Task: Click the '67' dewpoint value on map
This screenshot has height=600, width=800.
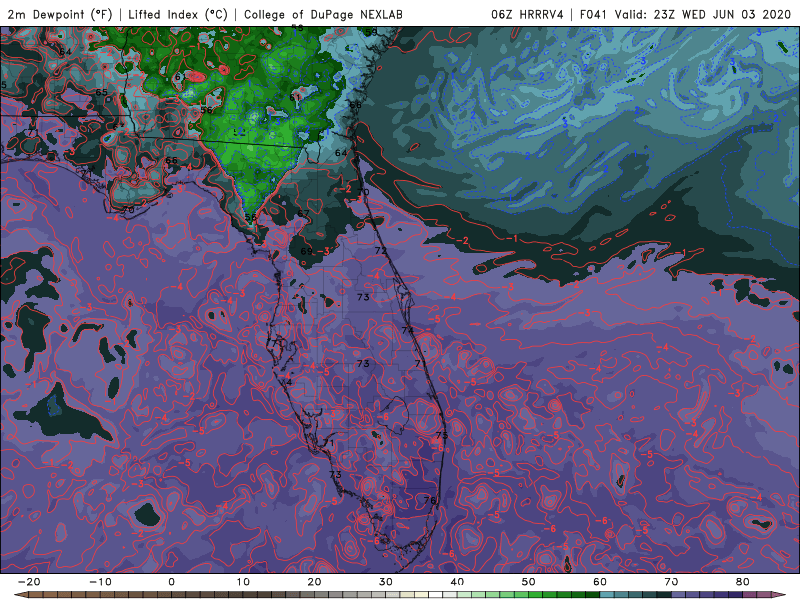Action: (x=304, y=213)
